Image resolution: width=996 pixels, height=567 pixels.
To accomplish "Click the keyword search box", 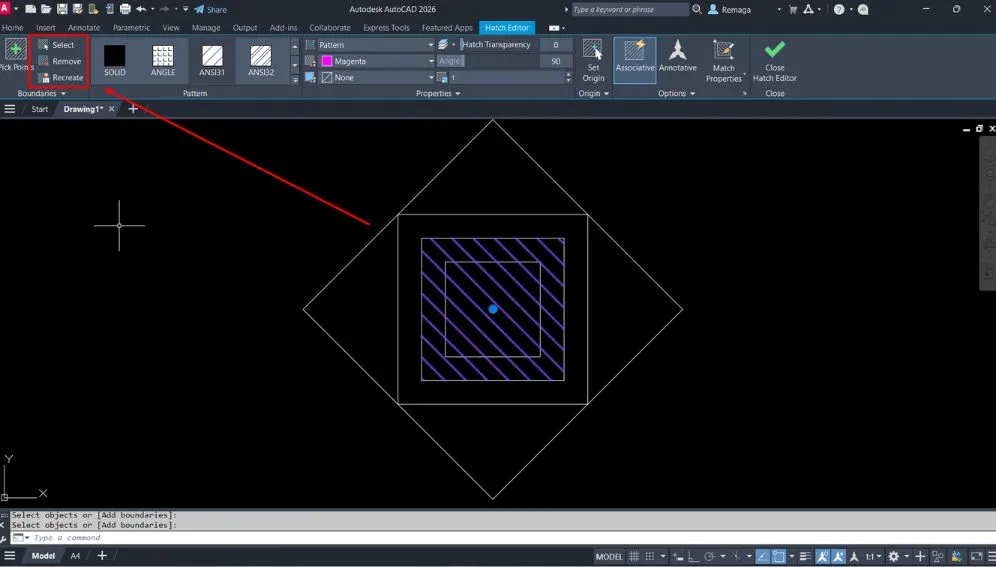I will click(629, 10).
